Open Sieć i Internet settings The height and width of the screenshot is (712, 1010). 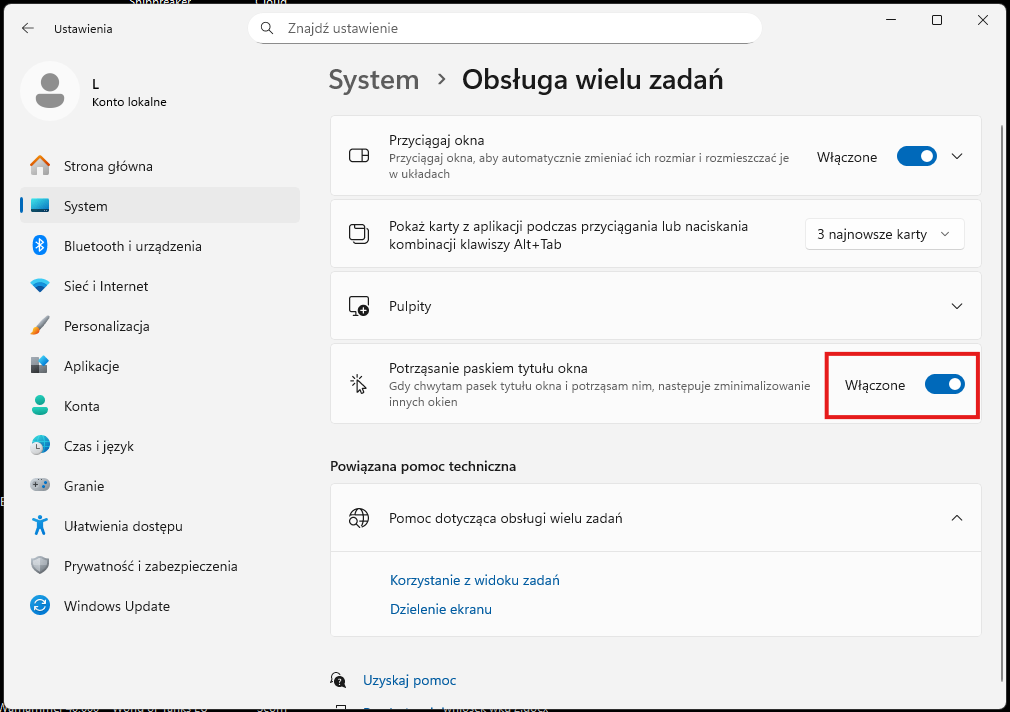[105, 285]
